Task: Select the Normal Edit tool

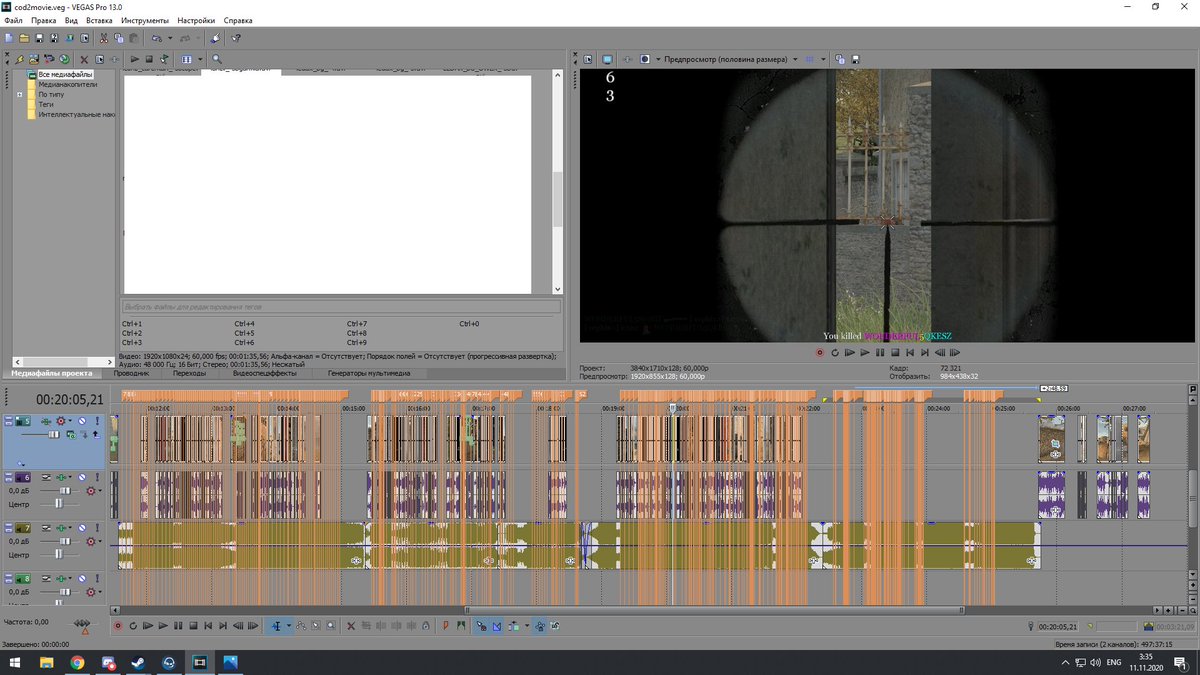Action: [x=276, y=626]
